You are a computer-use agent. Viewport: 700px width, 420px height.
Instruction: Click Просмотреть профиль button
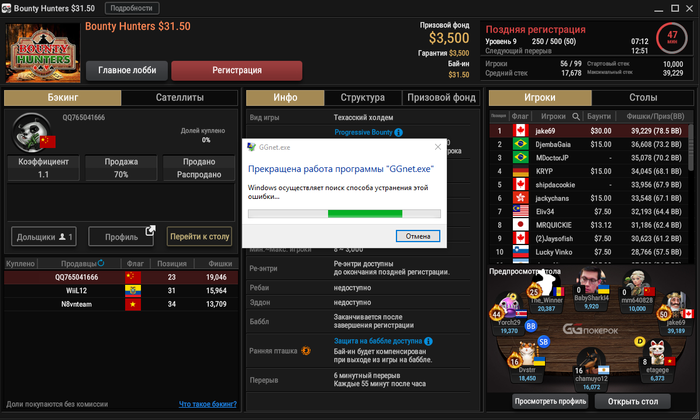550,401
